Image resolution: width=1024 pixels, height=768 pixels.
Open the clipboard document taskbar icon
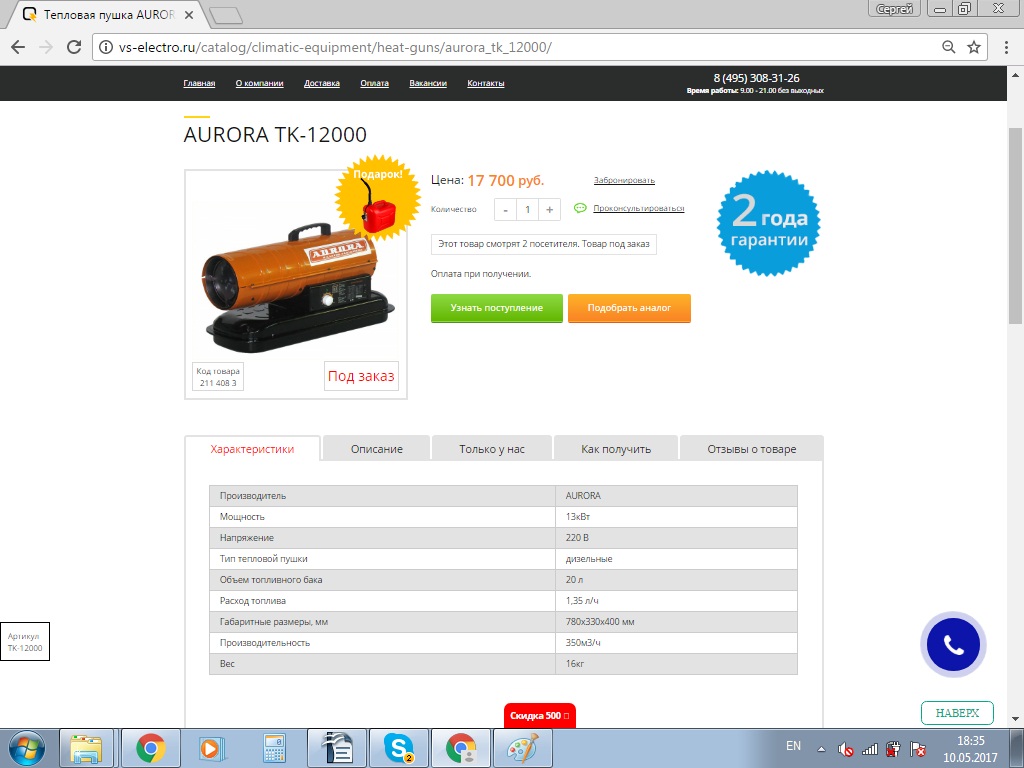coord(337,748)
